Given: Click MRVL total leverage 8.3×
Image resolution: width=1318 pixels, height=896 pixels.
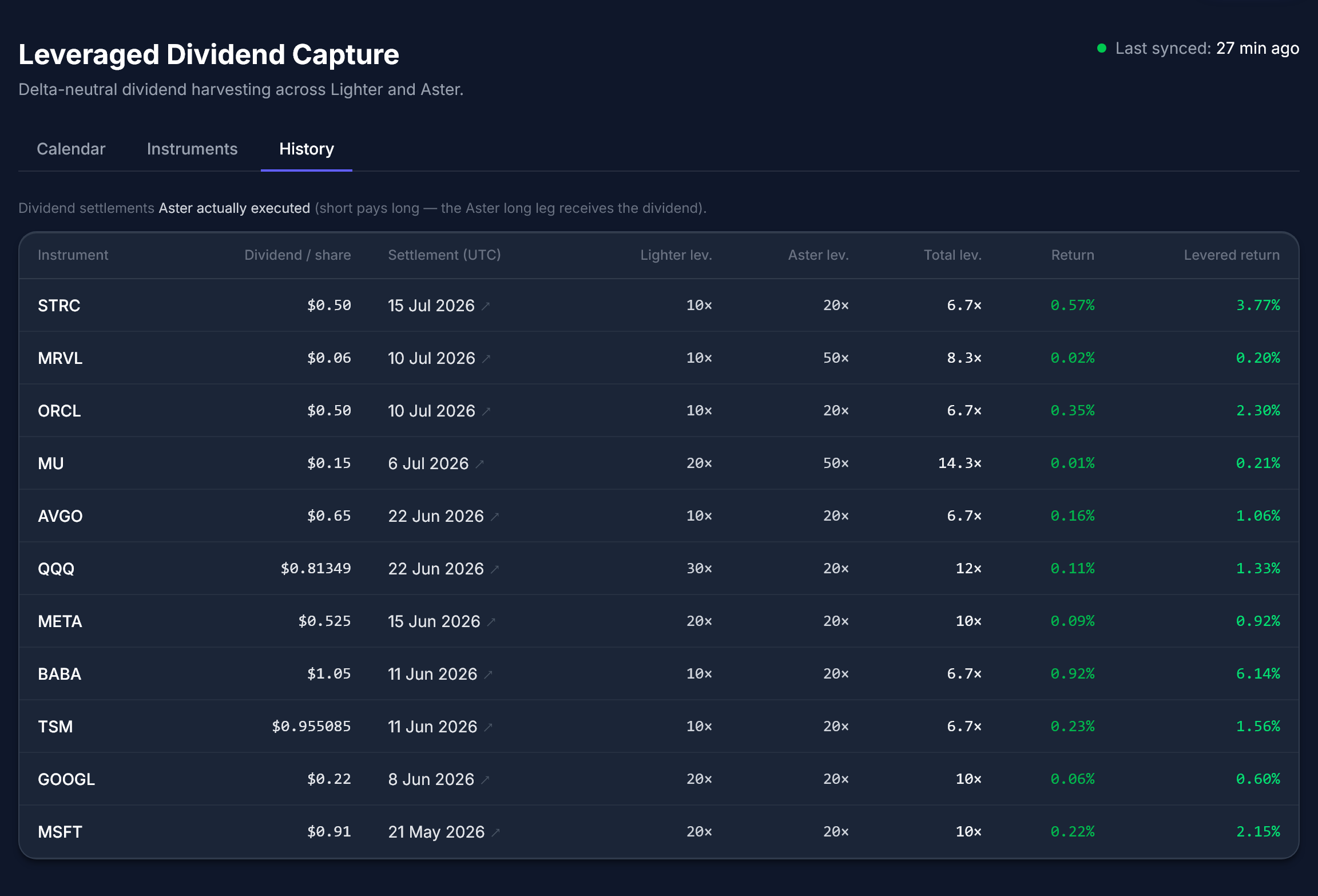Looking at the screenshot, I should pos(964,358).
